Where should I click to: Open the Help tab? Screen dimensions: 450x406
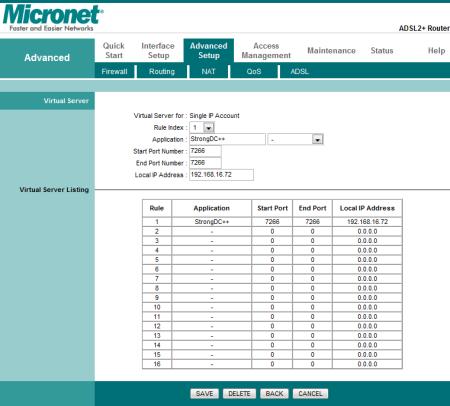point(436,51)
